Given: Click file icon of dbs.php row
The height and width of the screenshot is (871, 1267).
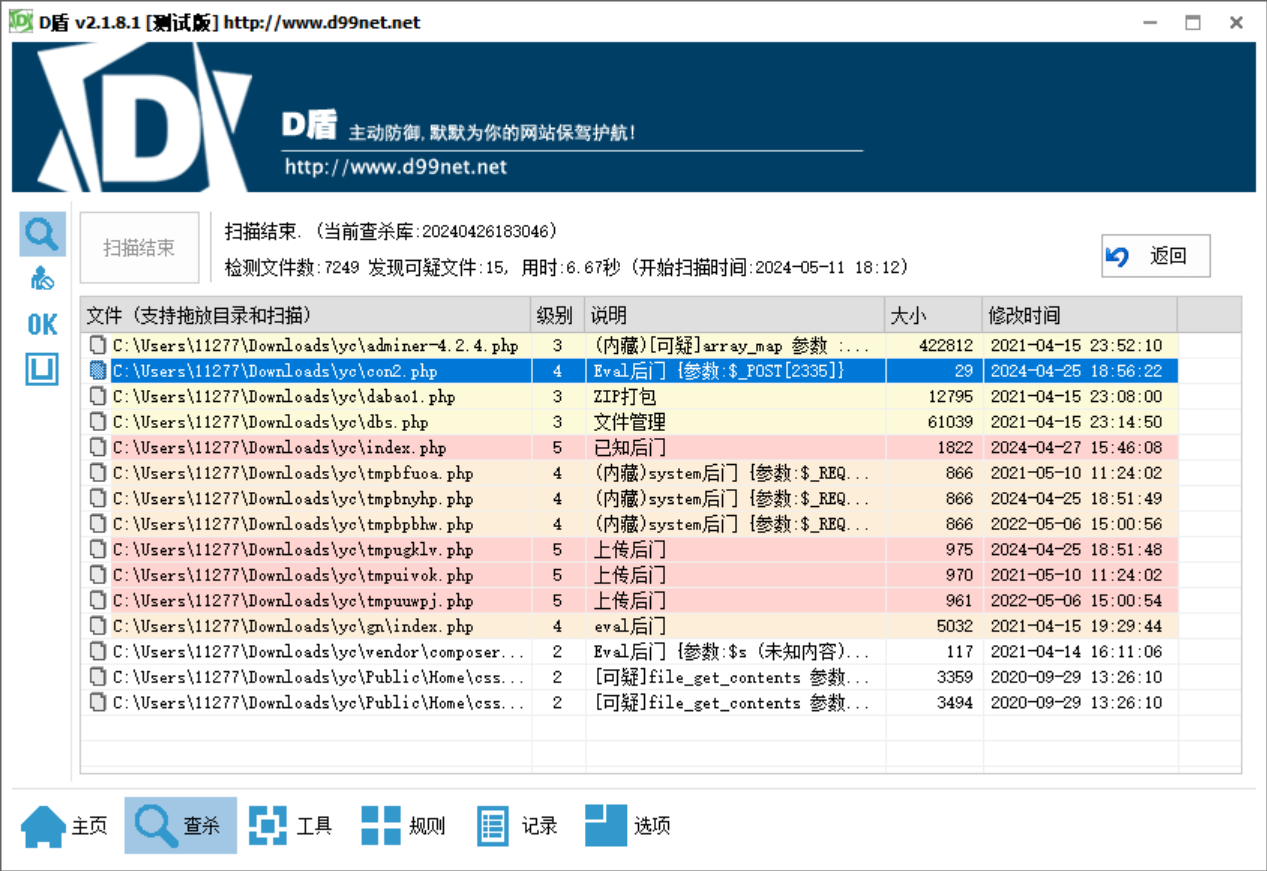Looking at the screenshot, I should pos(98,422).
